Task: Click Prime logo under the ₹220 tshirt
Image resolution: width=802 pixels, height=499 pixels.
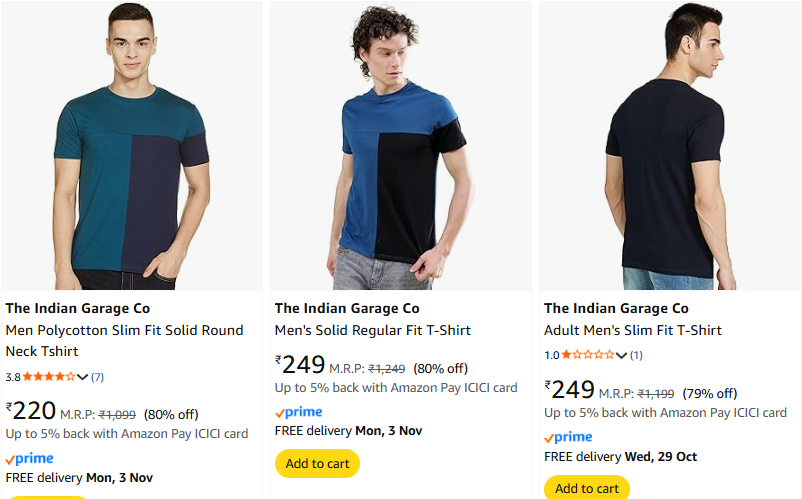Action: [x=29, y=459]
